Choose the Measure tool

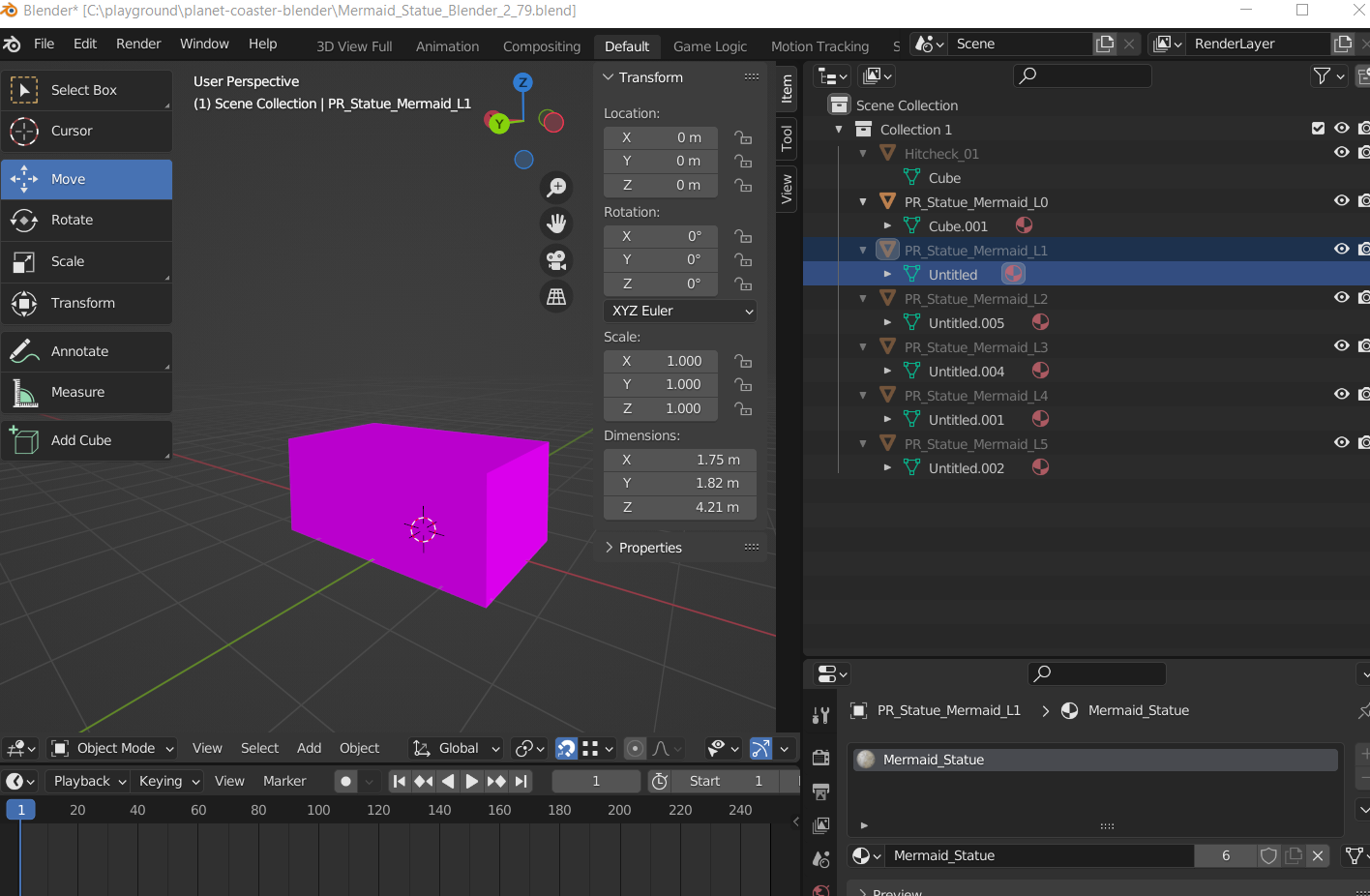pyautogui.click(x=86, y=392)
